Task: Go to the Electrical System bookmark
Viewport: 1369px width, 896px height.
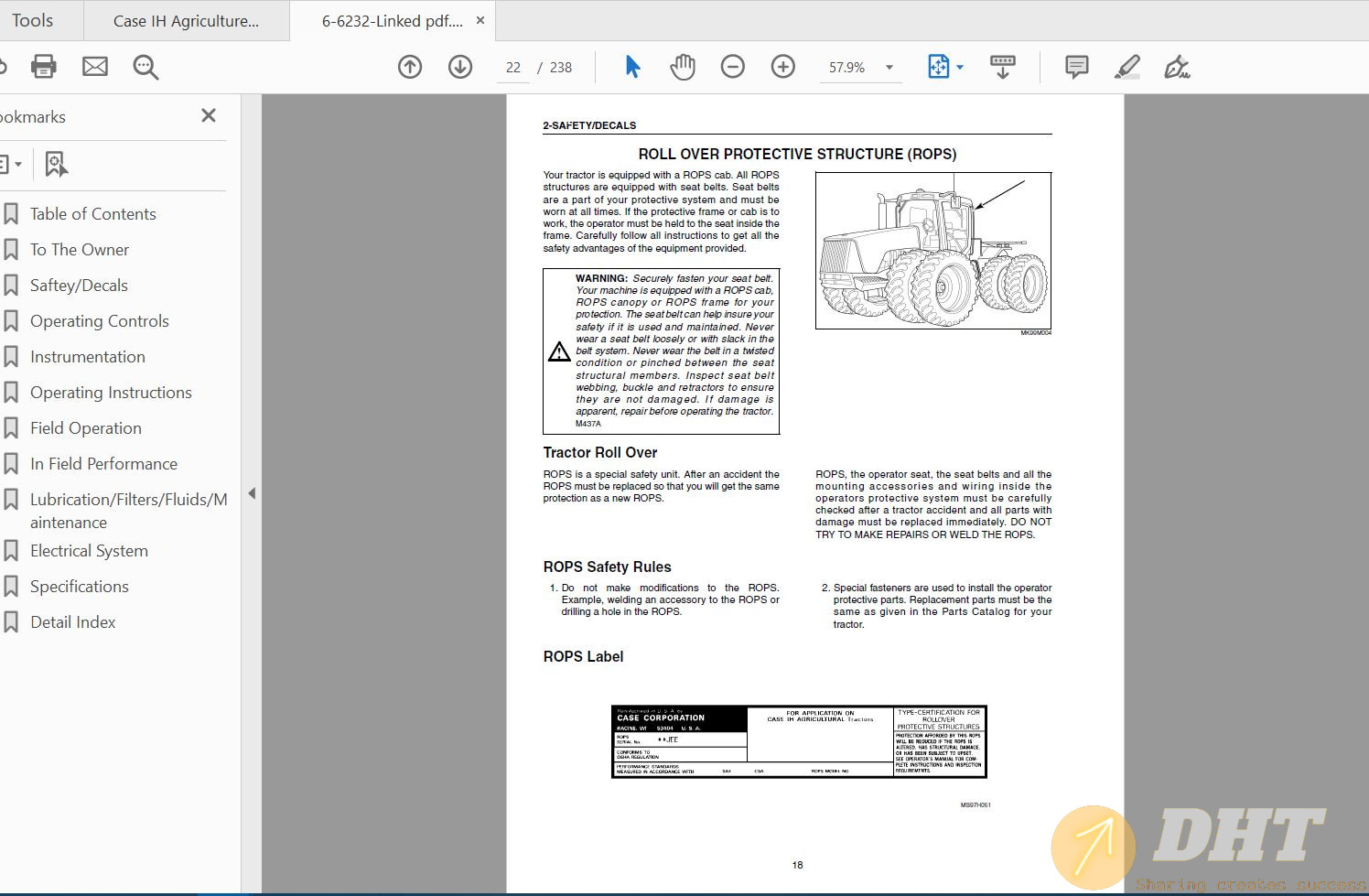Action: click(x=89, y=551)
